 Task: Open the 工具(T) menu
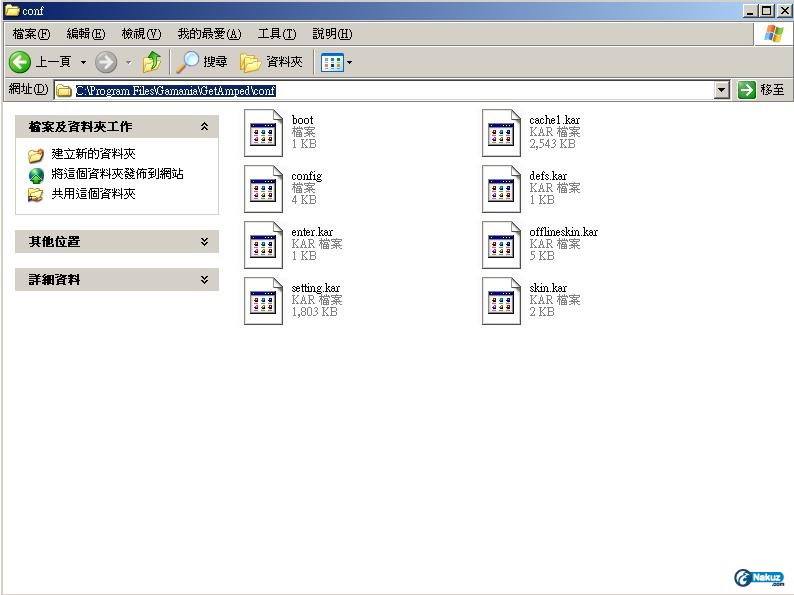(x=276, y=34)
